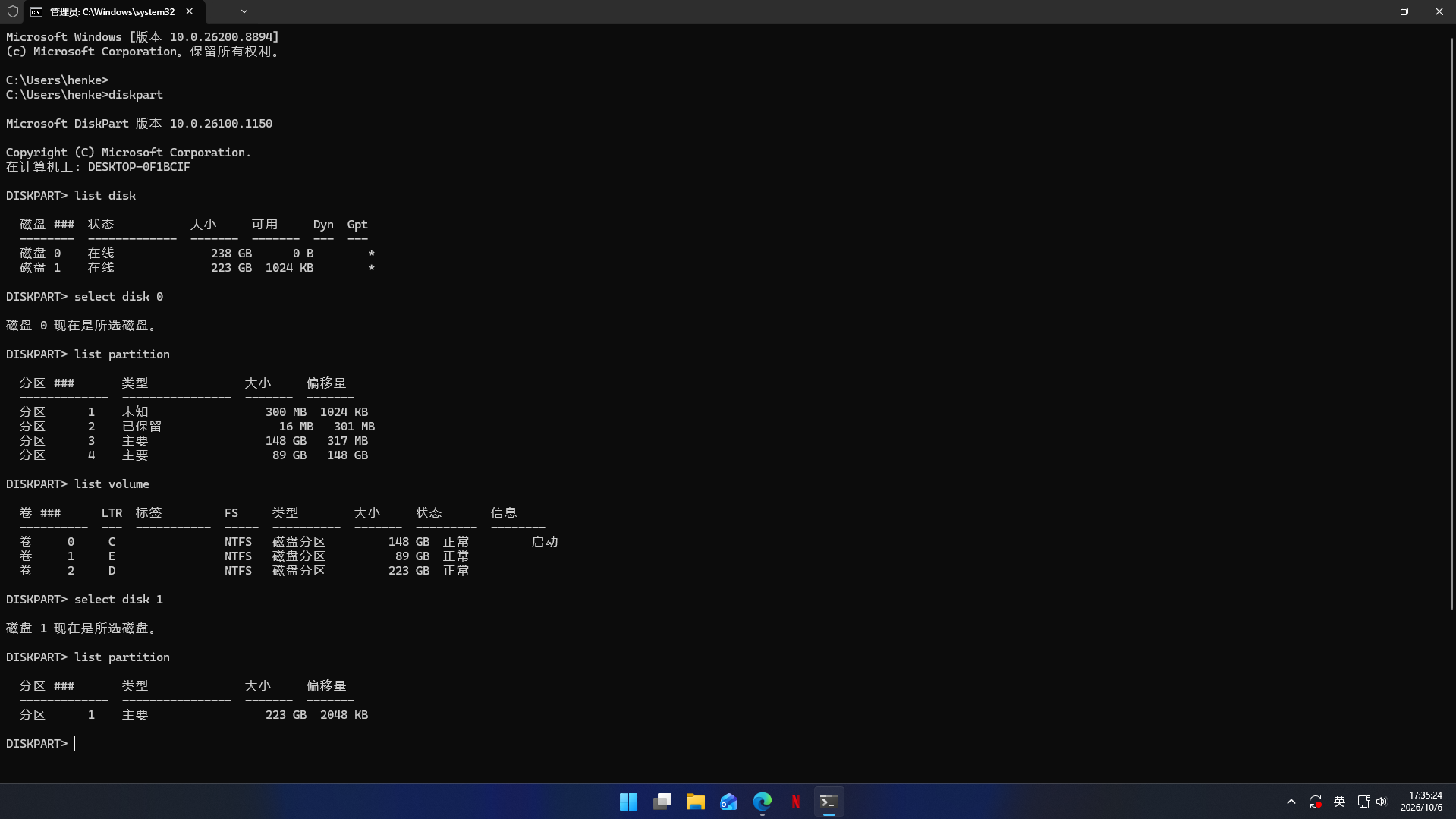Screen dimensions: 1456x819
Task: Open the volume control tray icon
Action: 1382,802
